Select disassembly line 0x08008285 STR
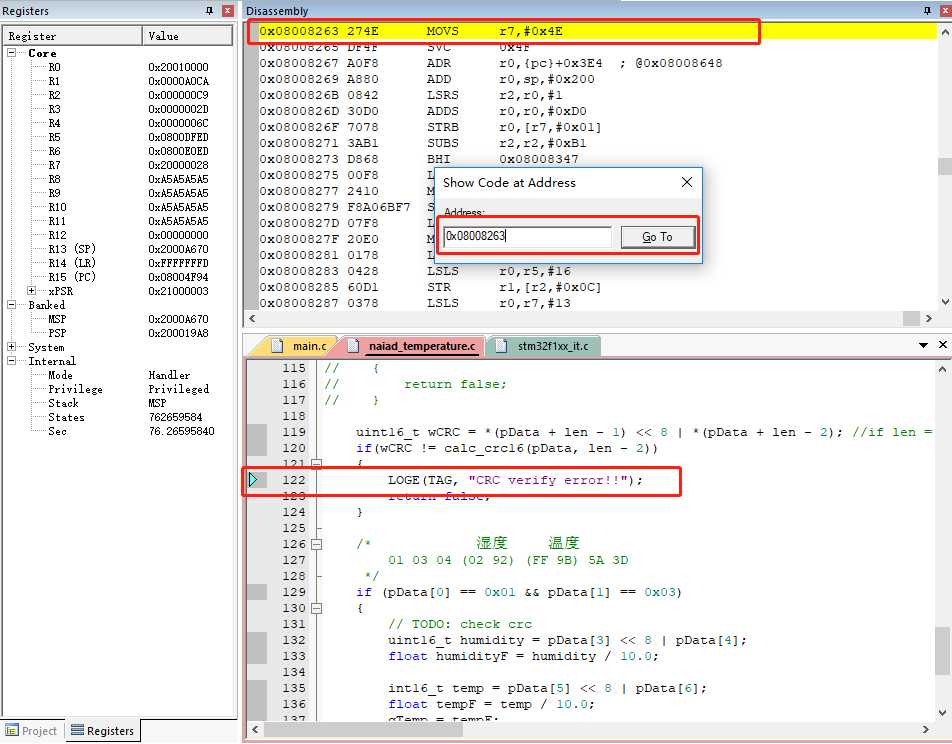Viewport: 952px width, 744px height. coord(597,287)
